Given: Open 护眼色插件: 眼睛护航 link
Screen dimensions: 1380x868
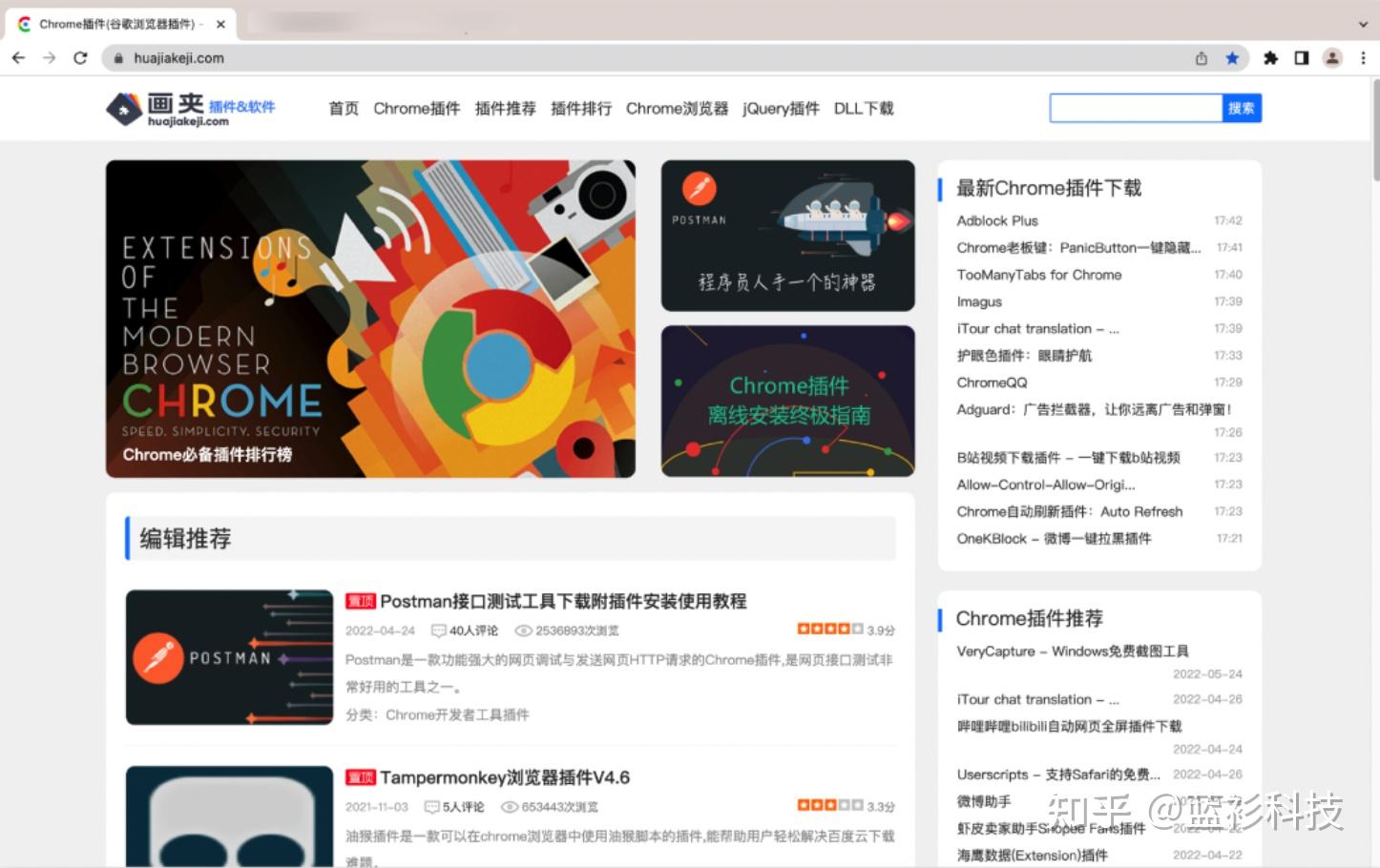Looking at the screenshot, I should [1024, 355].
